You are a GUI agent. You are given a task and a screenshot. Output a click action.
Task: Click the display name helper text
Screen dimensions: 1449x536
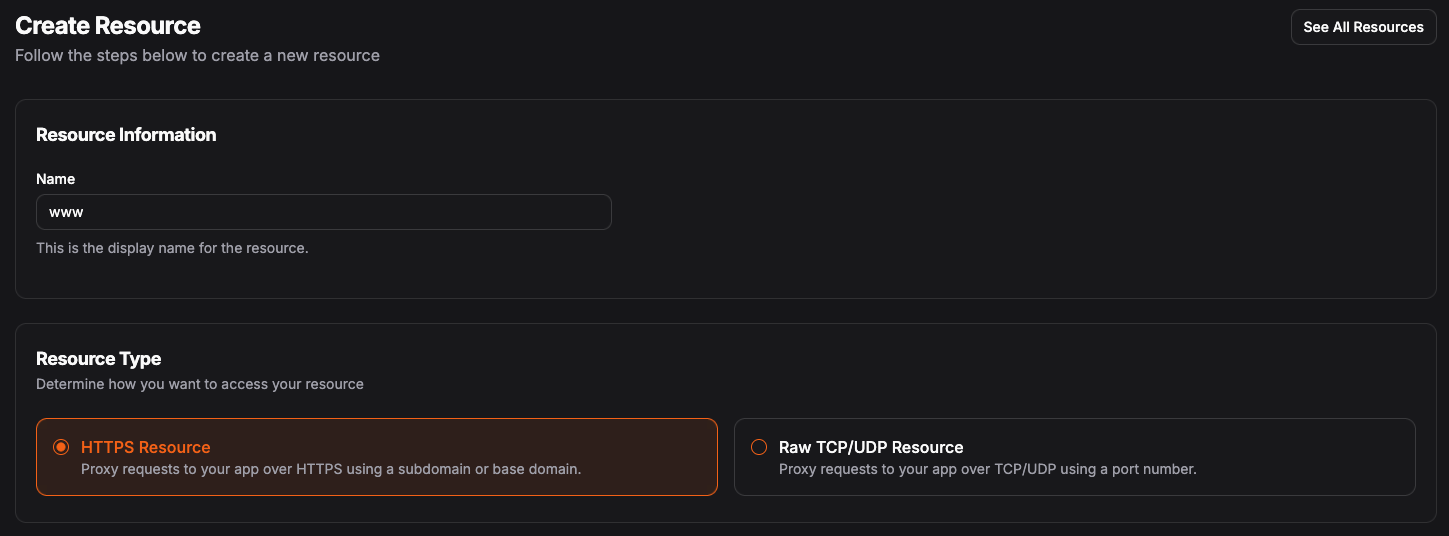tap(172, 248)
